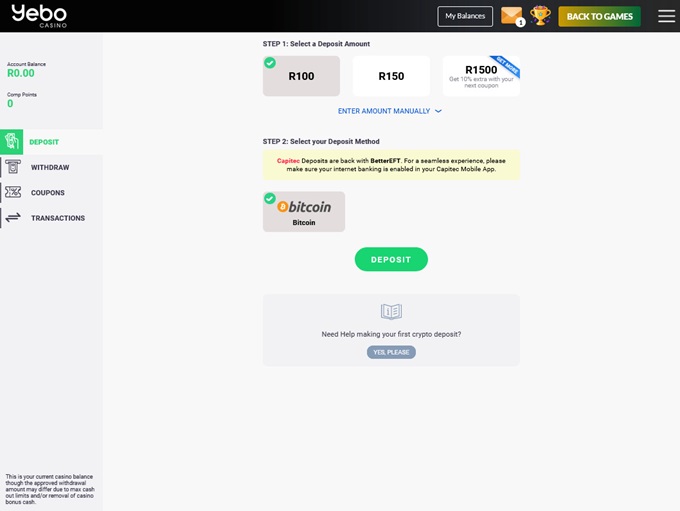
Task: Click the Back to Games button
Action: tap(599, 16)
